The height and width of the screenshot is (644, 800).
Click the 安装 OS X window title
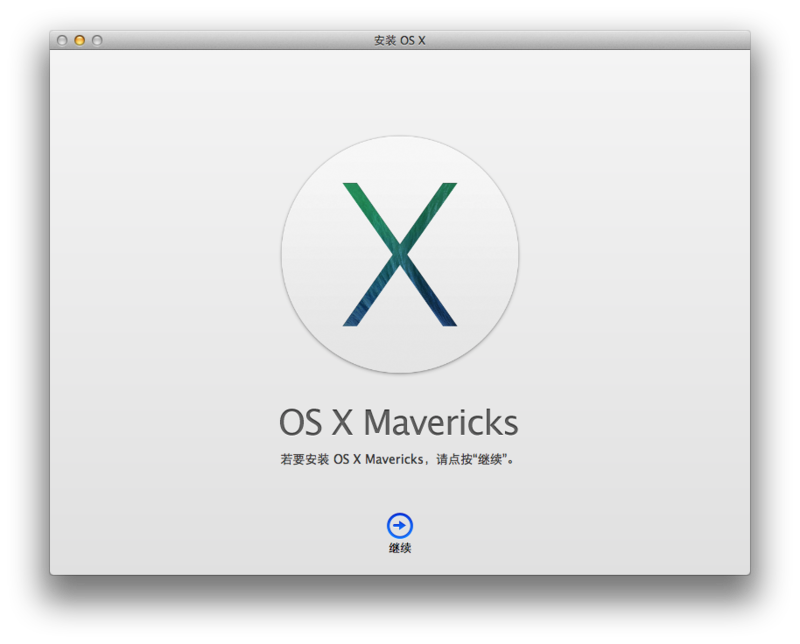click(399, 40)
